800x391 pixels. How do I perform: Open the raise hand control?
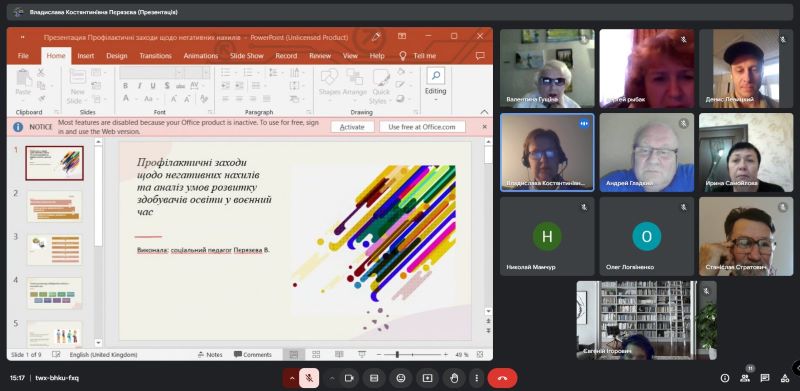click(454, 378)
